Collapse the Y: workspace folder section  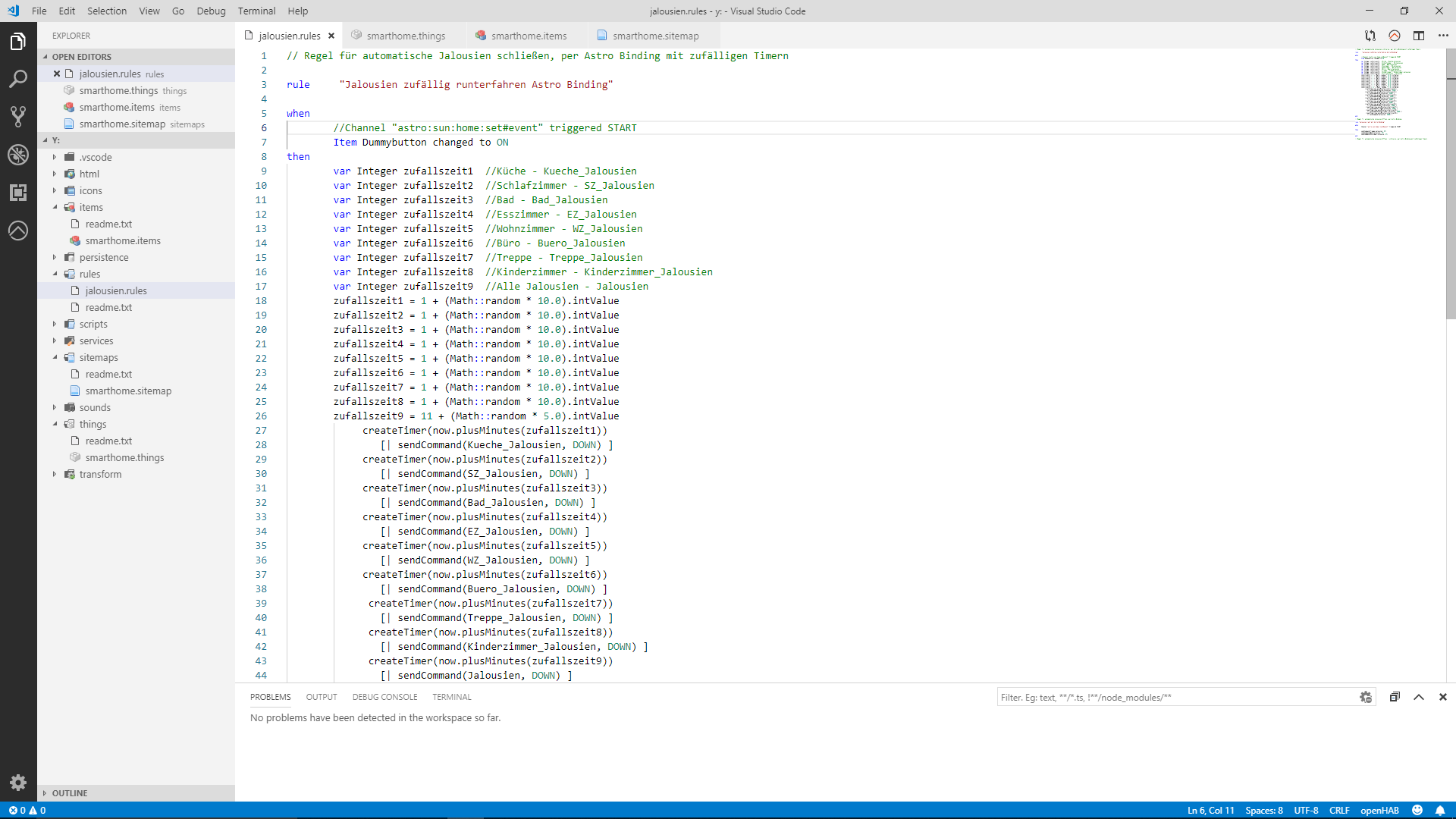tap(56, 140)
